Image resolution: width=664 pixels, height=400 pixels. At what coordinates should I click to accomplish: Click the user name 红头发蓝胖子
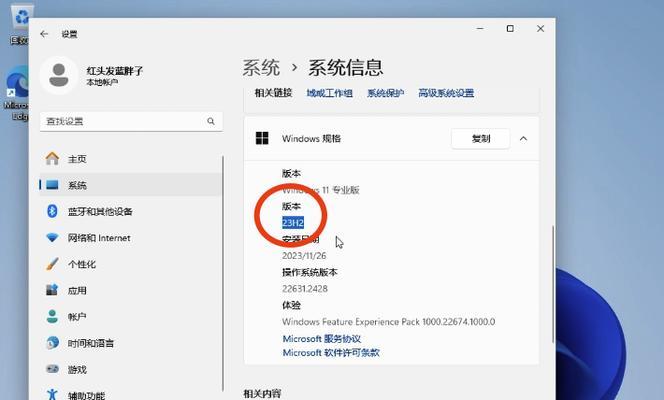coord(115,70)
